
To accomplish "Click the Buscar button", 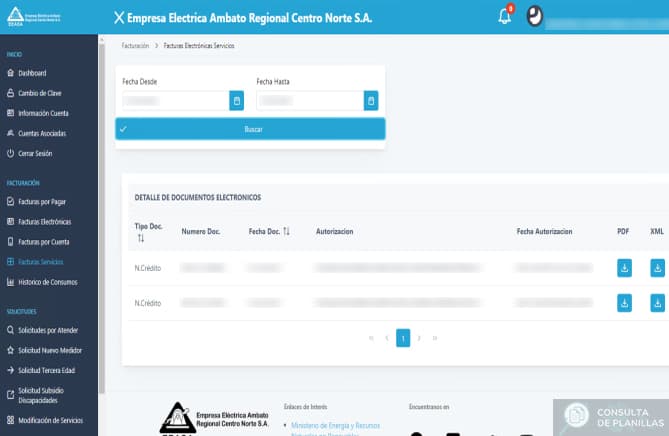I will (250, 129).
